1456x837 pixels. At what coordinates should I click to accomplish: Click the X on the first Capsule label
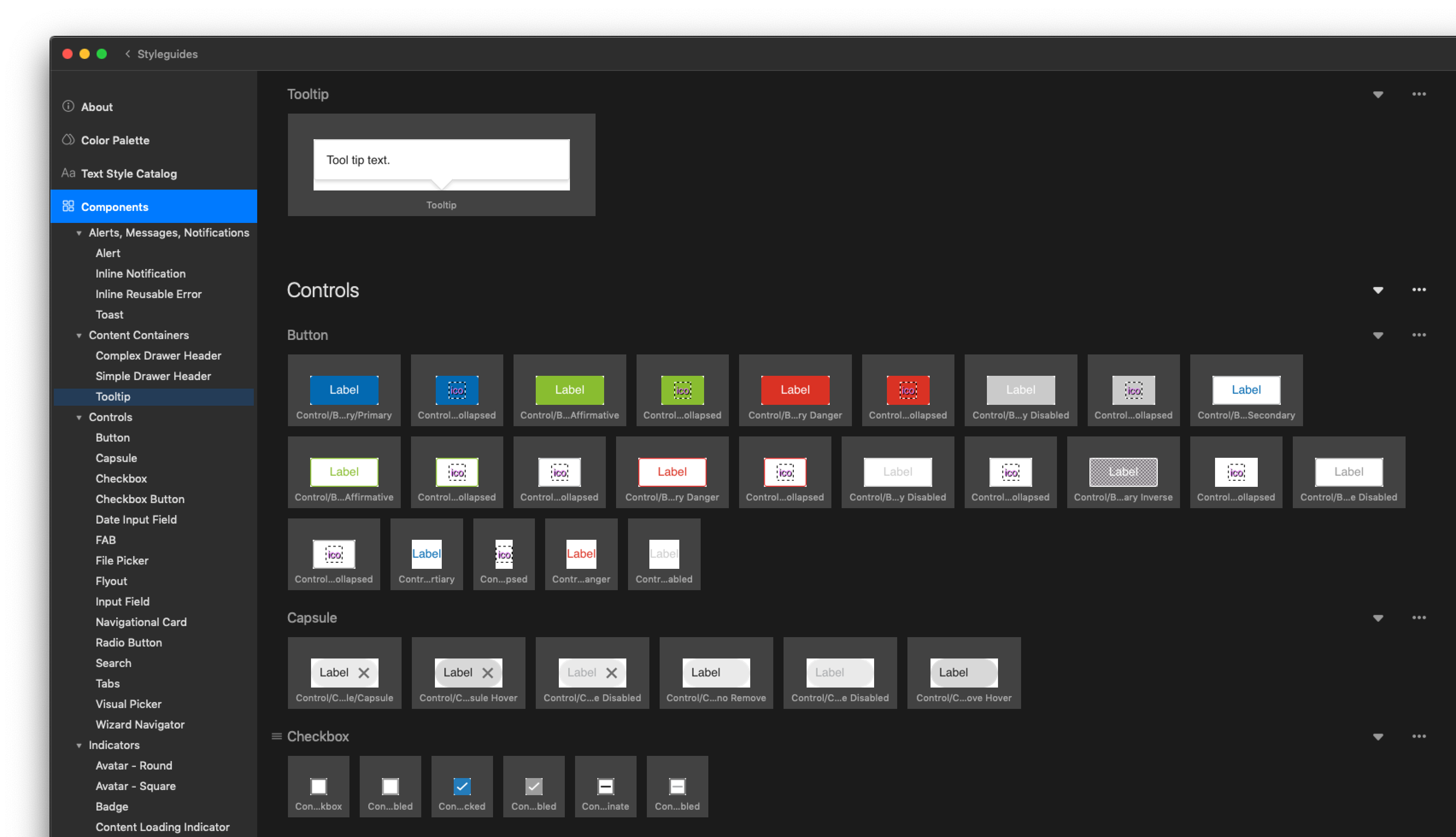tap(364, 673)
